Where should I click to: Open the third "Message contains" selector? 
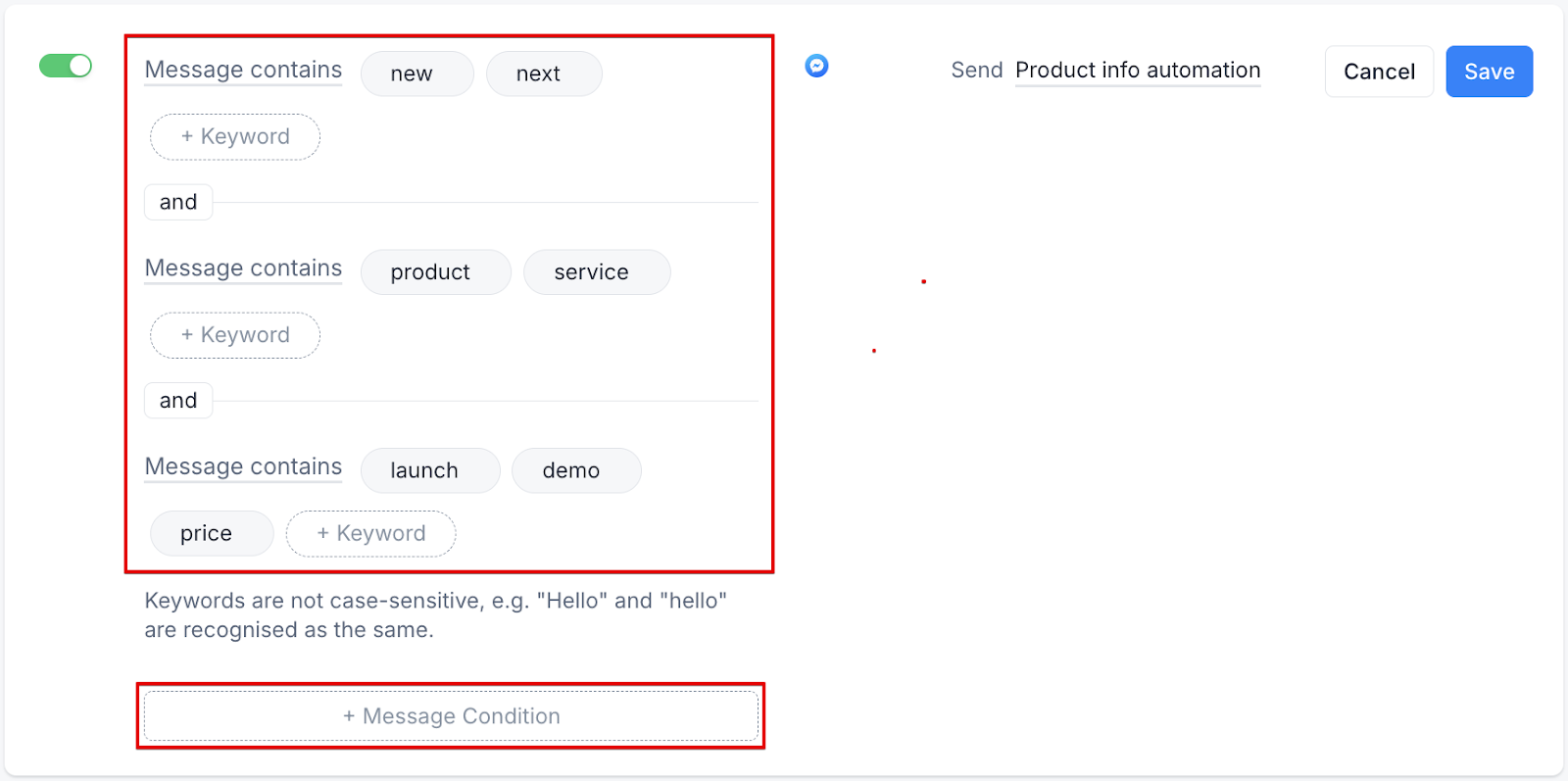(242, 466)
